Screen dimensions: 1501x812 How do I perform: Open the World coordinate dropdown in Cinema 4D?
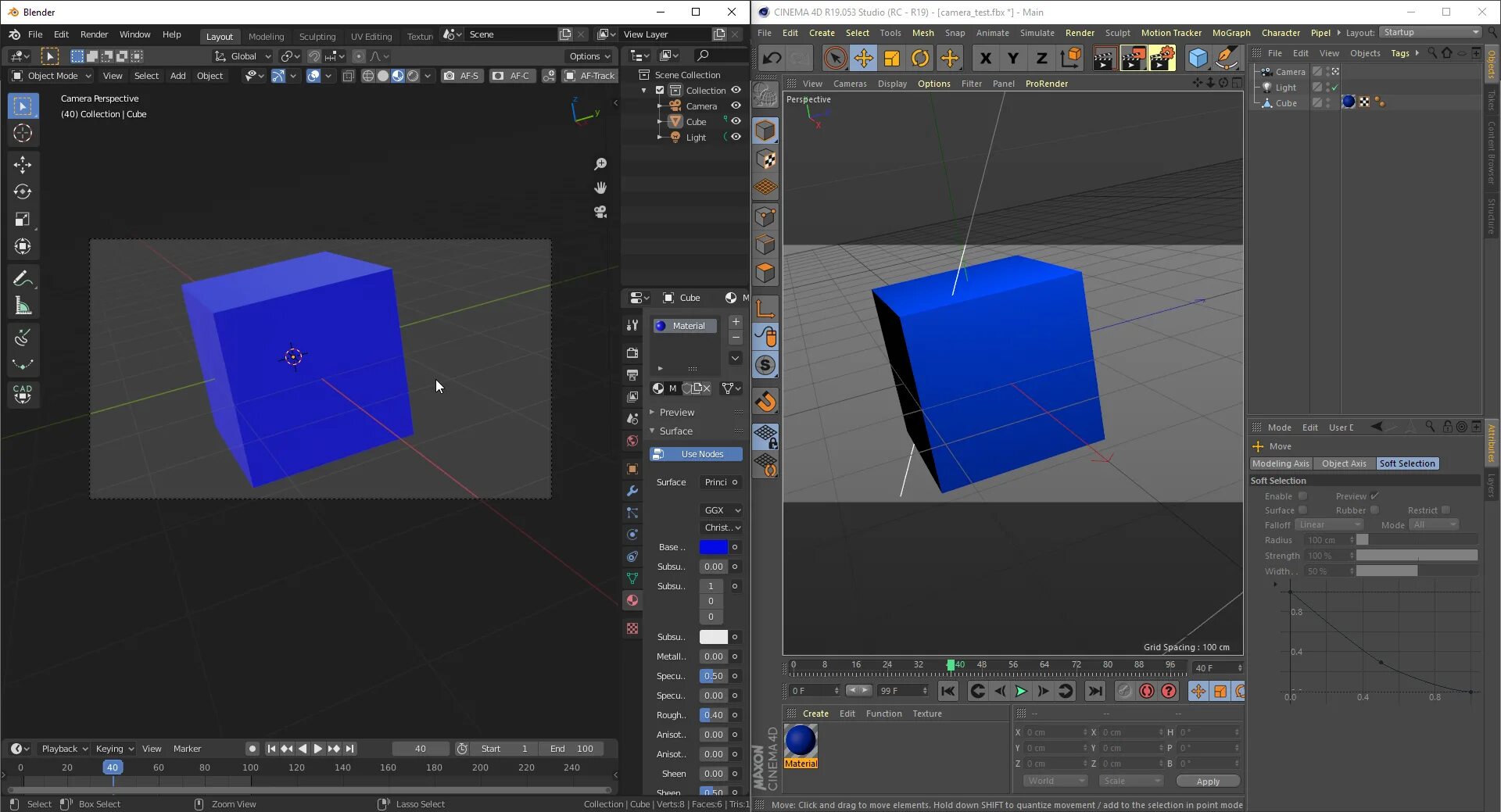click(x=1055, y=781)
